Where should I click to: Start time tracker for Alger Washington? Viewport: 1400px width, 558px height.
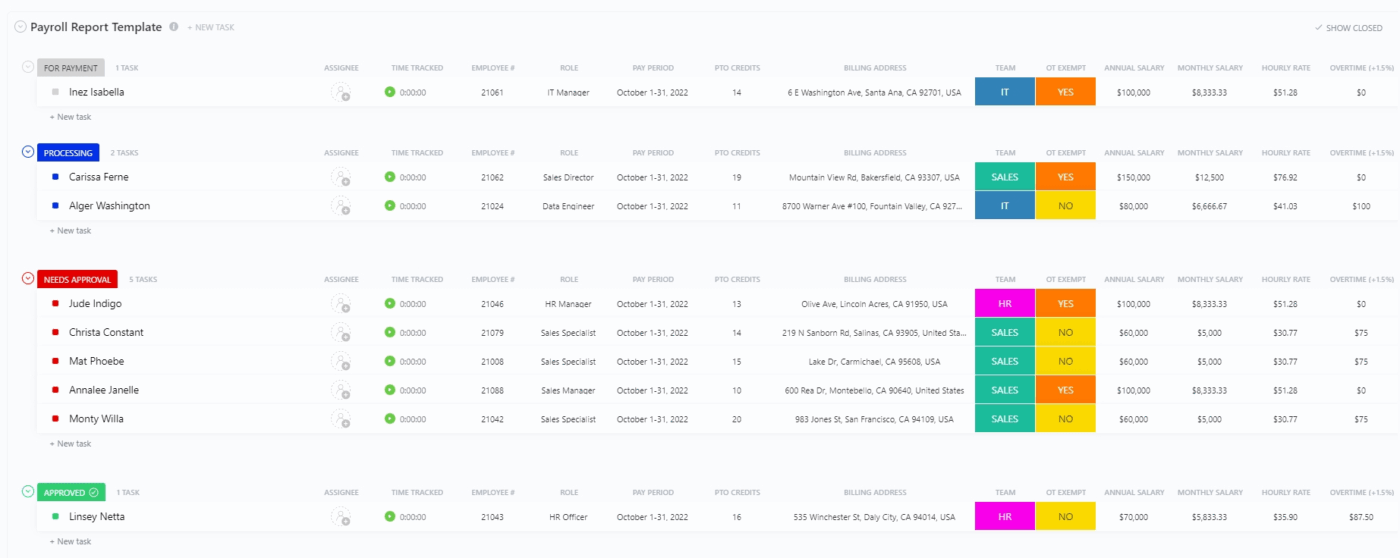coord(390,206)
